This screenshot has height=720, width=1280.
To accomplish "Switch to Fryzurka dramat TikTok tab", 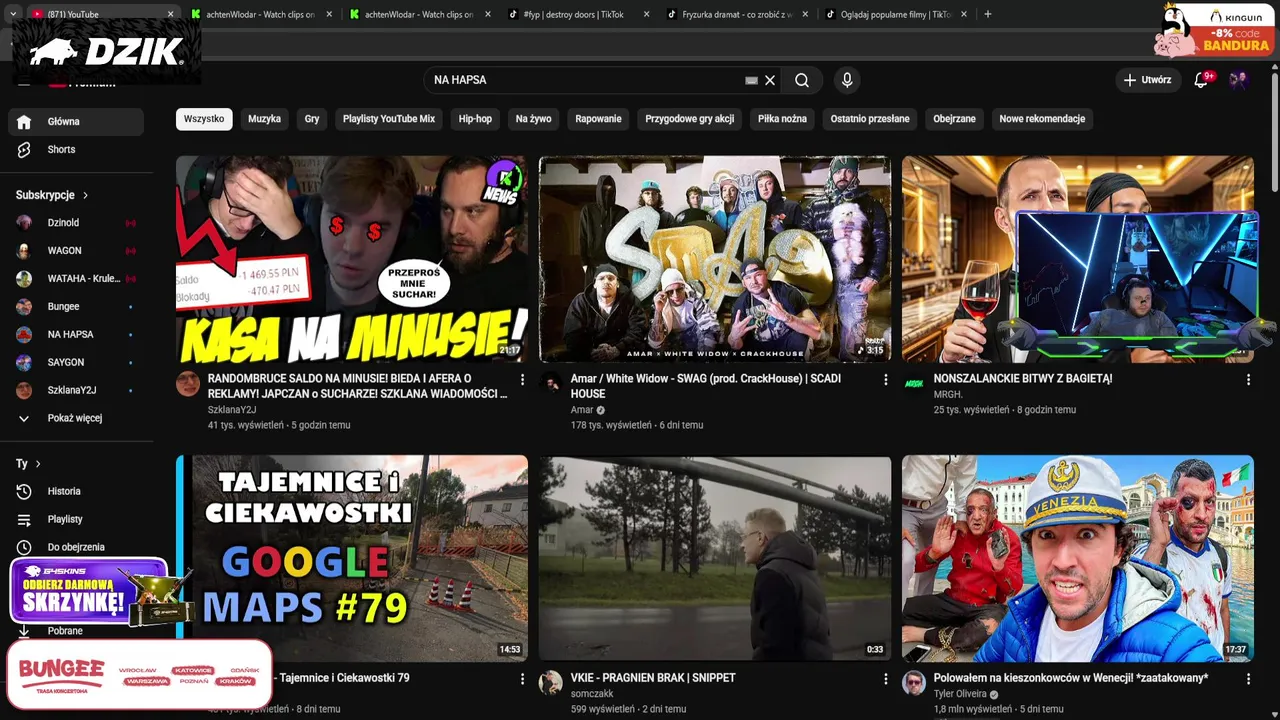I will pos(735,15).
